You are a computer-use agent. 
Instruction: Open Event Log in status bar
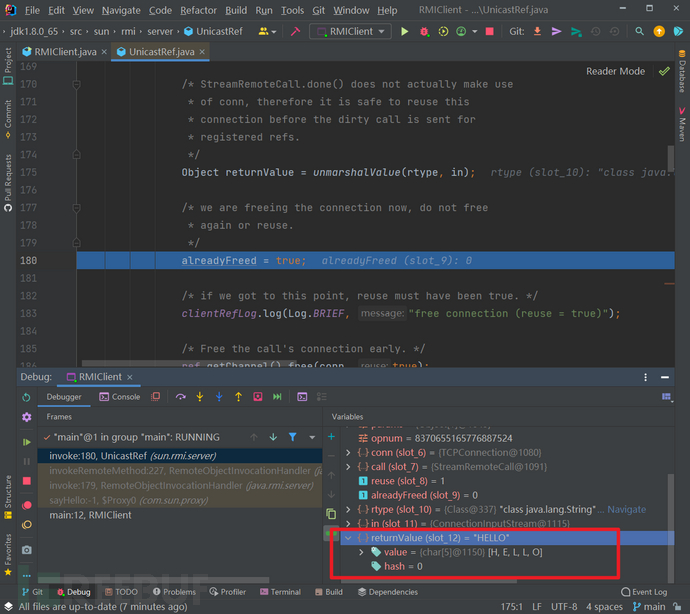[x=644, y=592]
